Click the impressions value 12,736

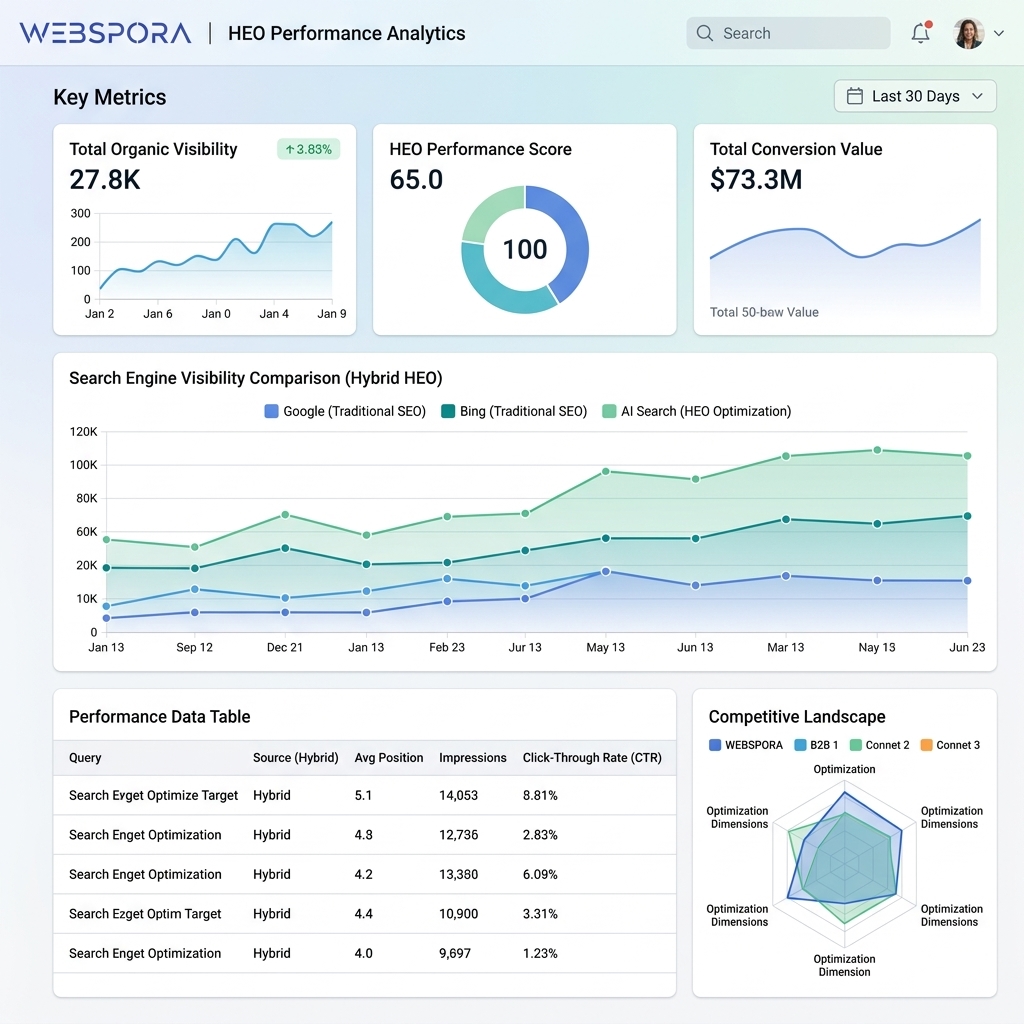click(x=458, y=835)
